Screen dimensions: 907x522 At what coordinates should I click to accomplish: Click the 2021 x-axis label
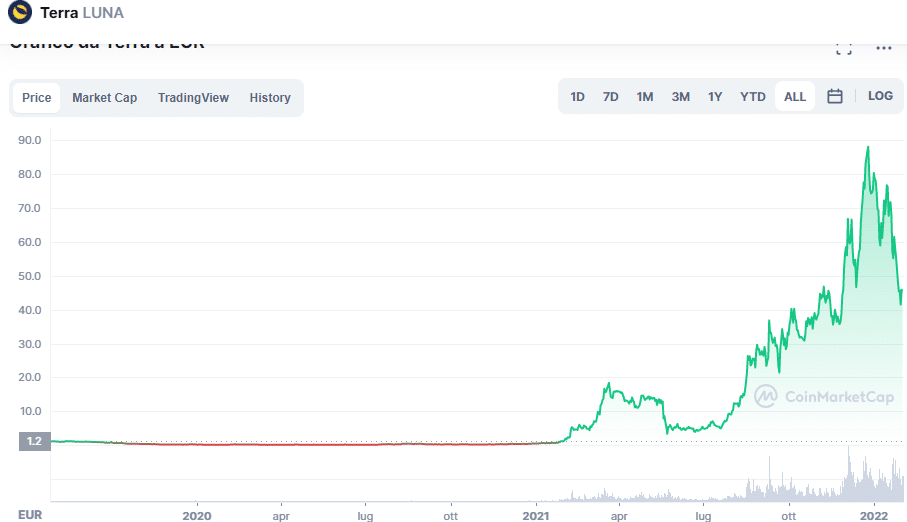click(536, 515)
